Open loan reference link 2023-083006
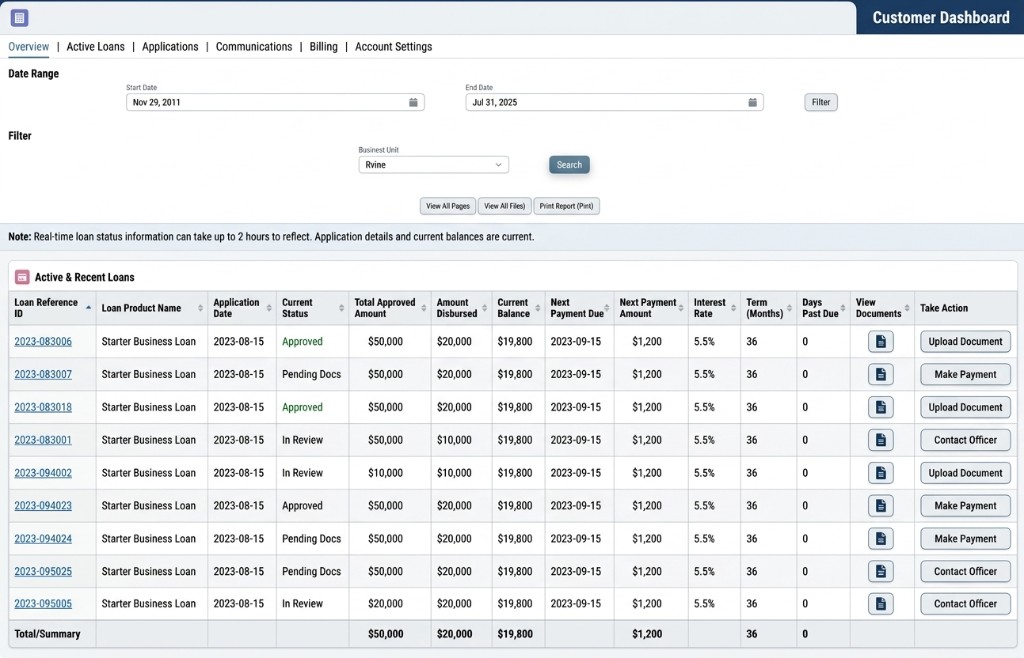This screenshot has width=1024, height=658. click(x=43, y=341)
